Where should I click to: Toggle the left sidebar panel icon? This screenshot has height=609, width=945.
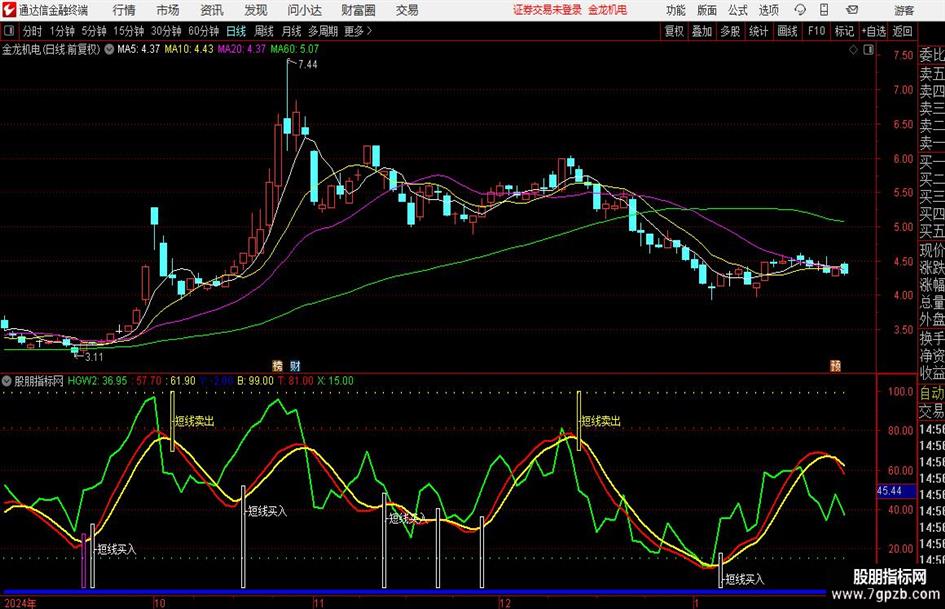pyautogui.click(x=8, y=31)
